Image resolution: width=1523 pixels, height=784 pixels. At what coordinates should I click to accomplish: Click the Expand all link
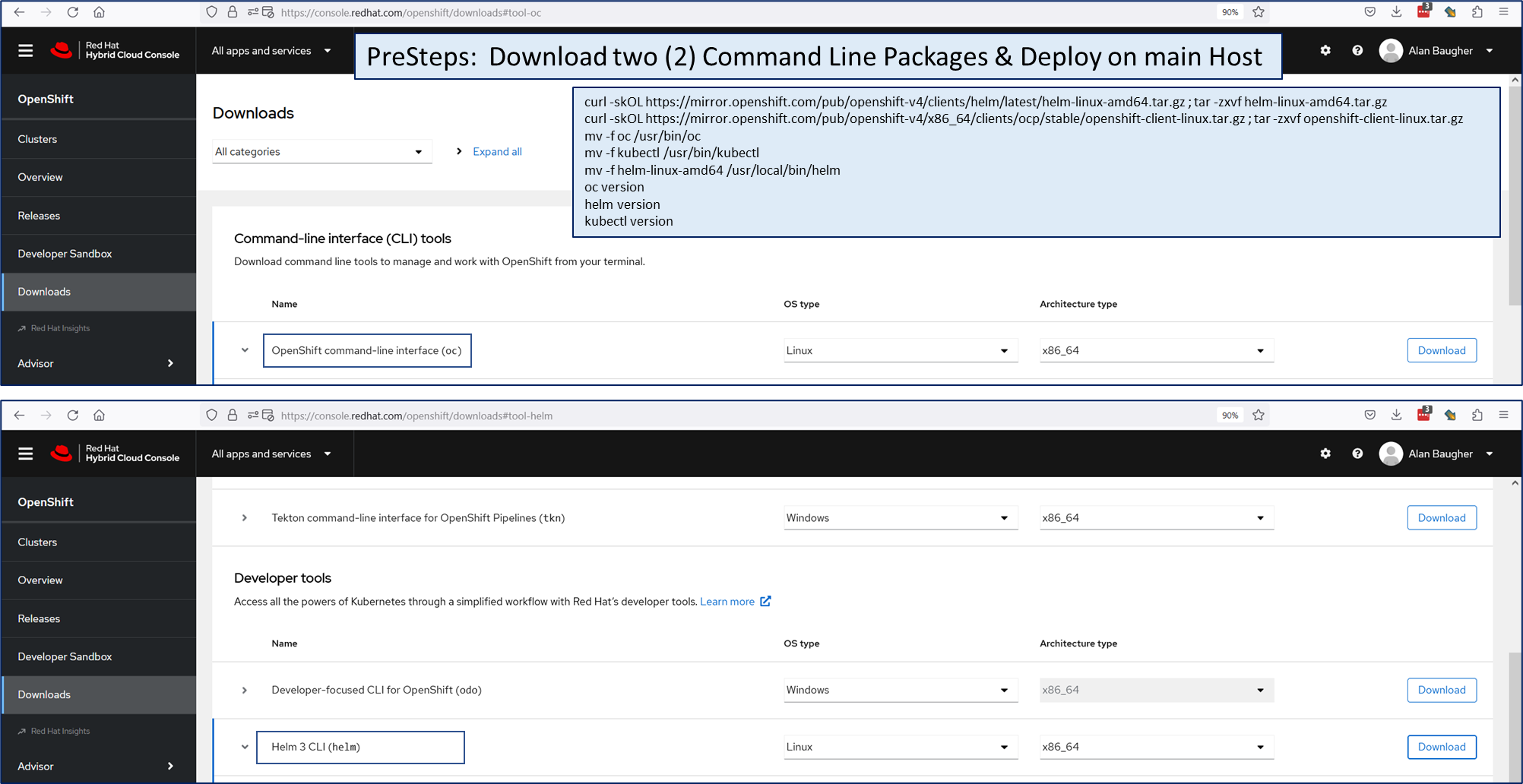497,152
